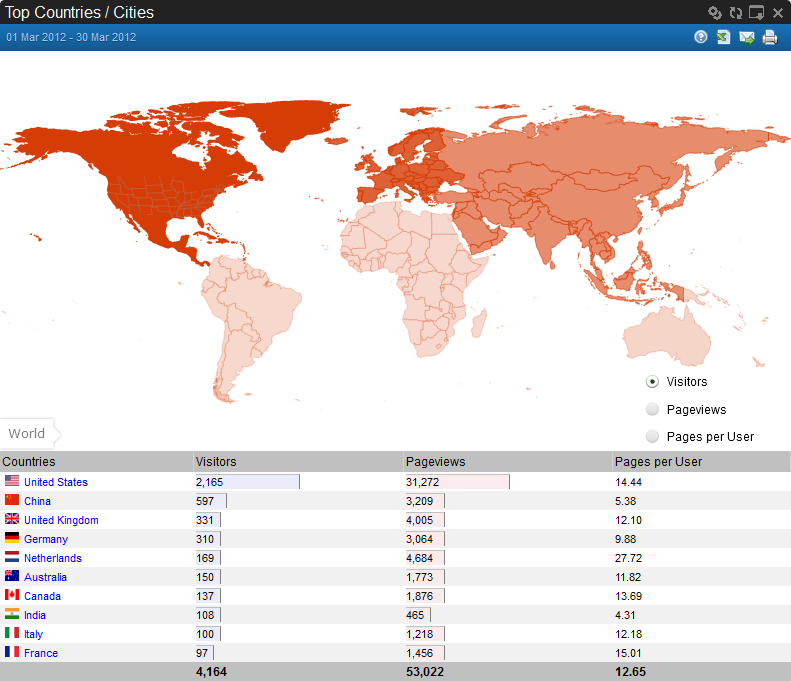Print the report via printer icon
The width and height of the screenshot is (791, 681).
770,37
